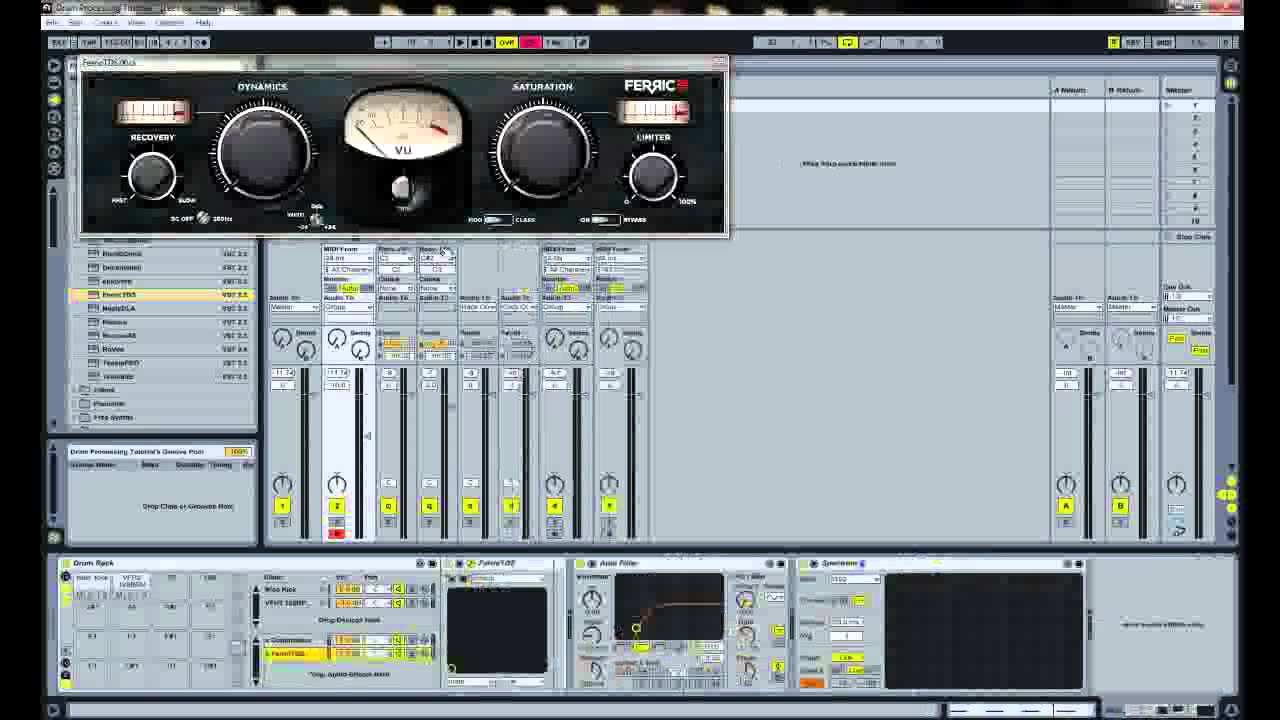This screenshot has width=1280, height=720.
Task: Open the View menu
Action: click(137, 22)
